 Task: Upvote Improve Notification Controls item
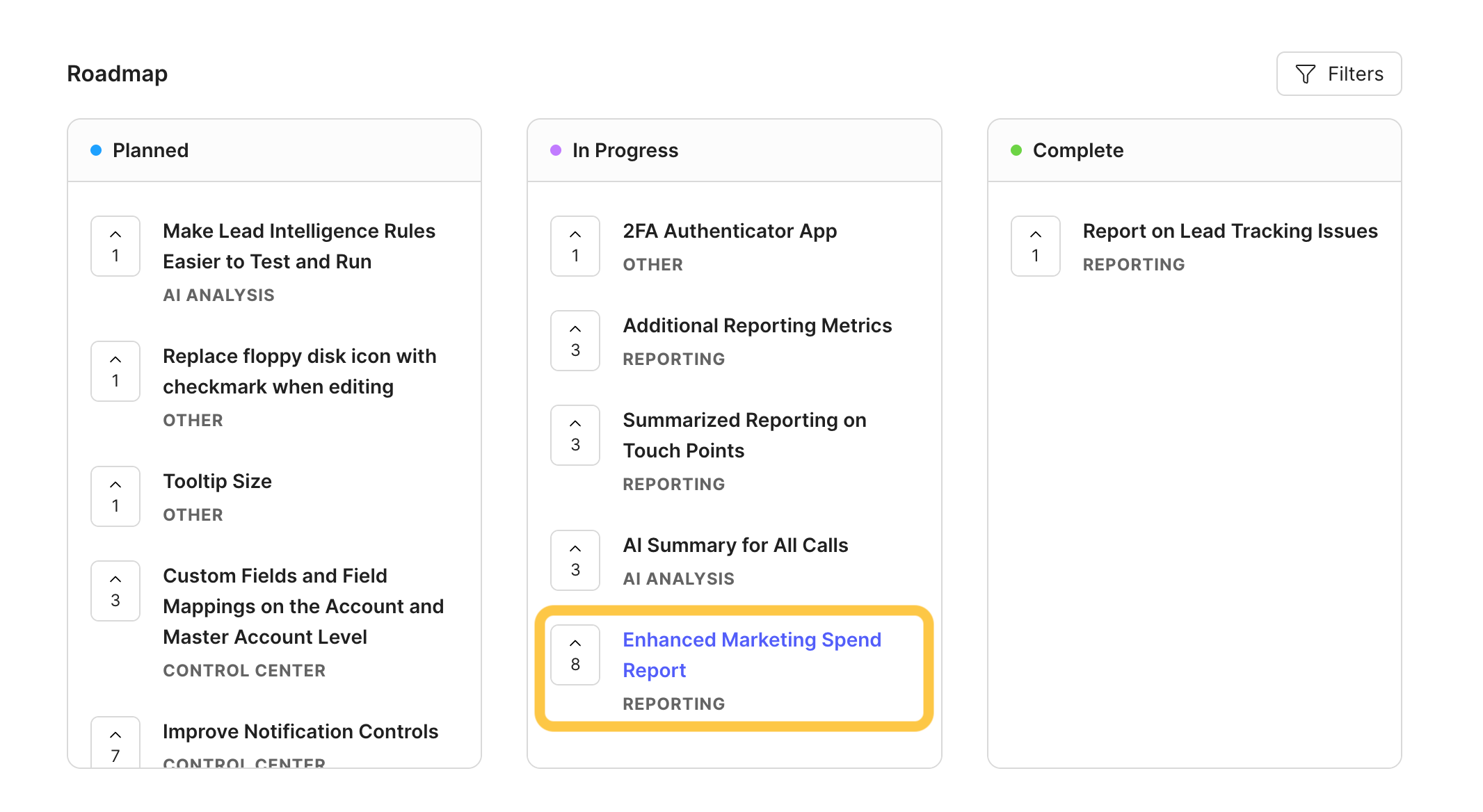point(115,744)
